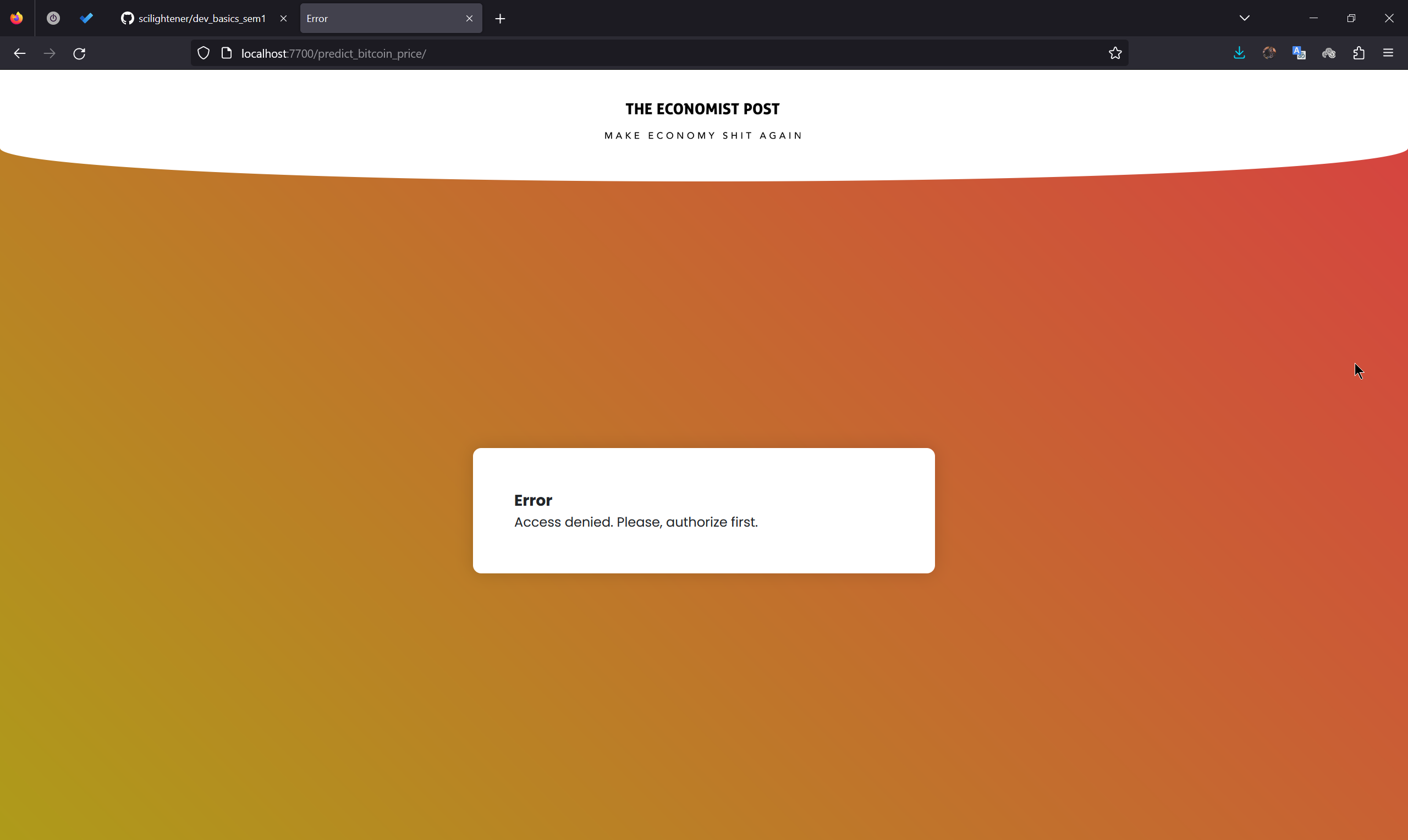The width and height of the screenshot is (1408, 840).
Task: Reload the current page
Action: [79, 53]
